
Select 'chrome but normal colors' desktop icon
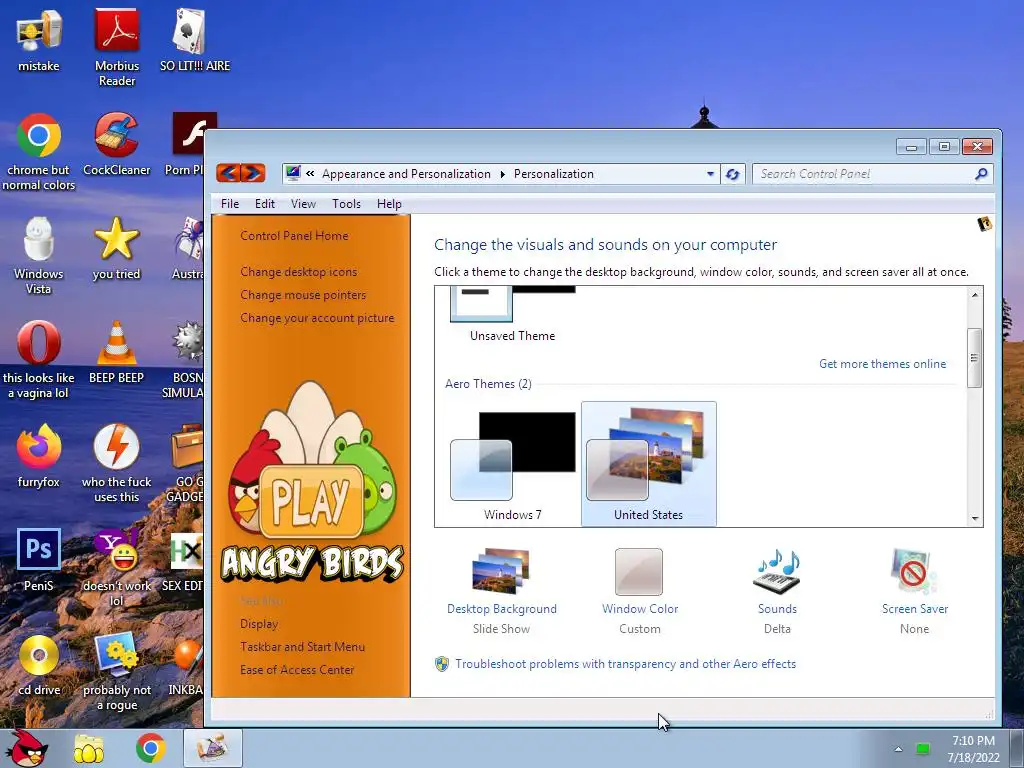click(39, 152)
